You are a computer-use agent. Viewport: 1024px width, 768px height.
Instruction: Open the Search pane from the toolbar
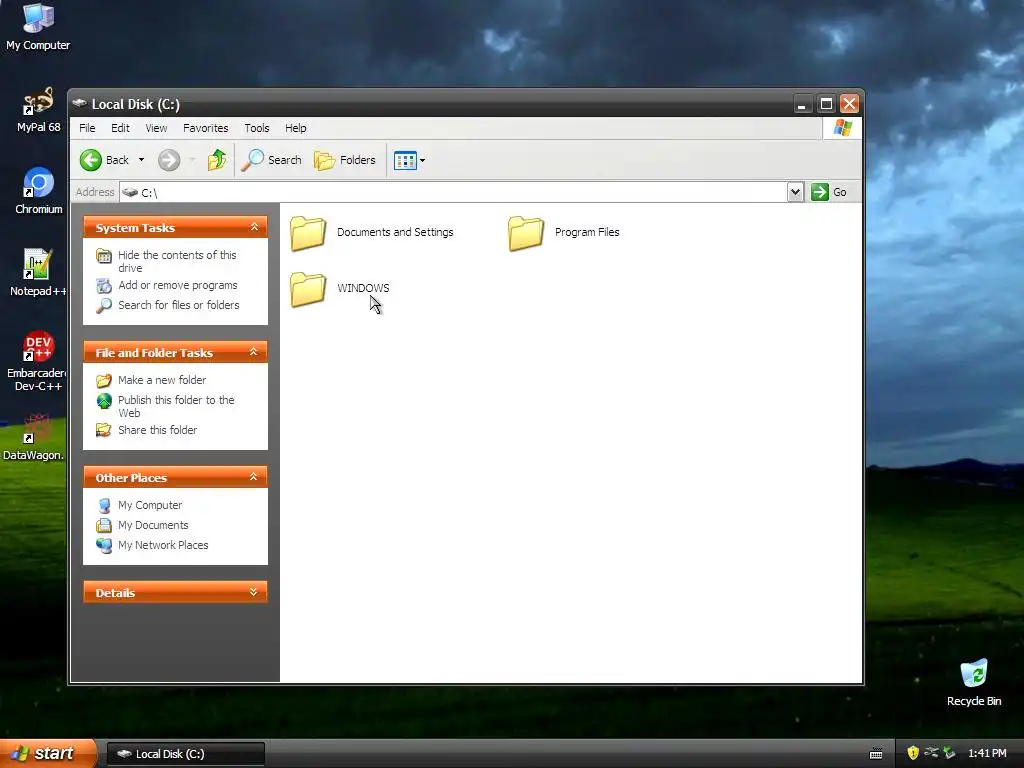(271, 160)
